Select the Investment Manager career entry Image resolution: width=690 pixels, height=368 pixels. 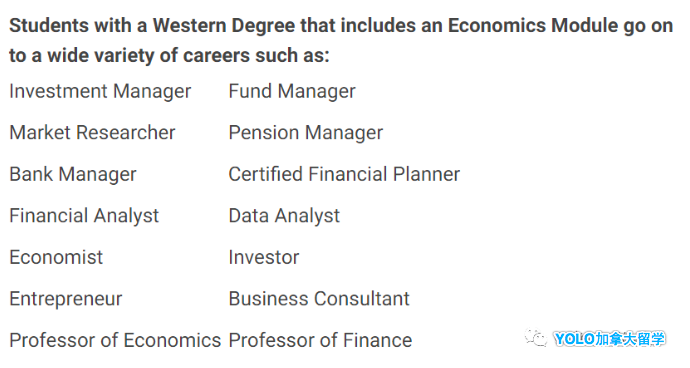click(x=100, y=92)
